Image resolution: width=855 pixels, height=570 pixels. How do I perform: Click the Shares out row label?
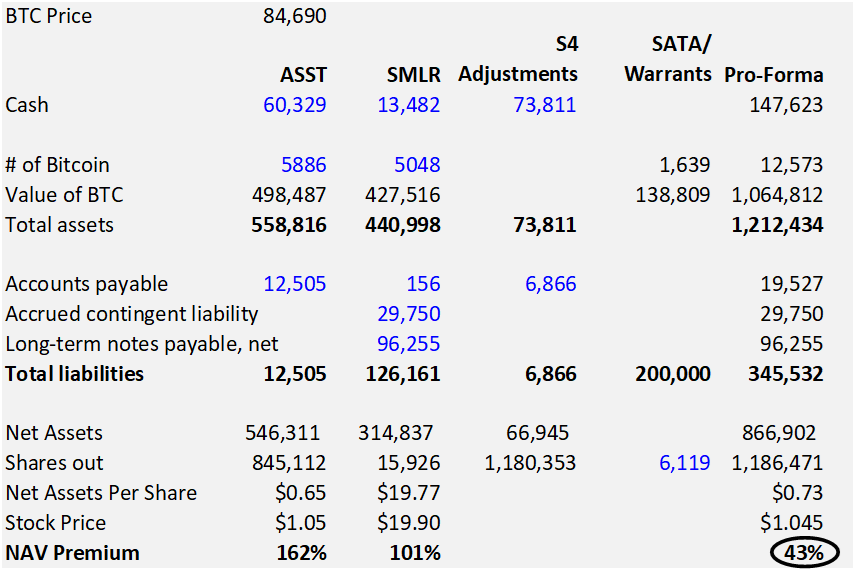54,463
